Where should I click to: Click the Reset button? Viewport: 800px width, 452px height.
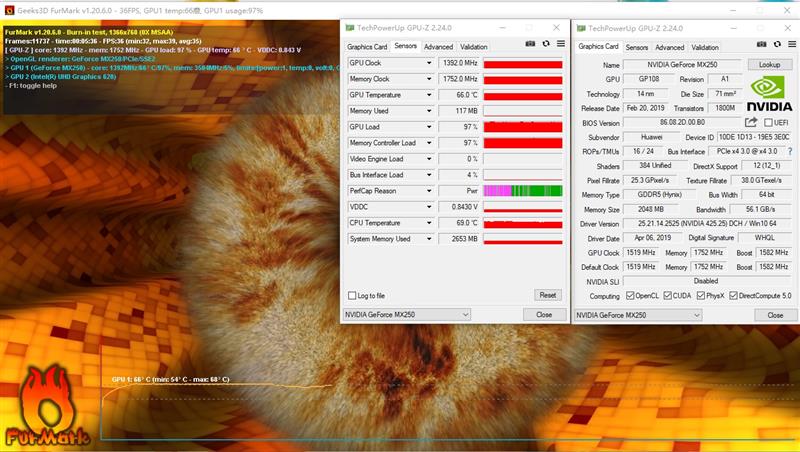pyautogui.click(x=547, y=295)
